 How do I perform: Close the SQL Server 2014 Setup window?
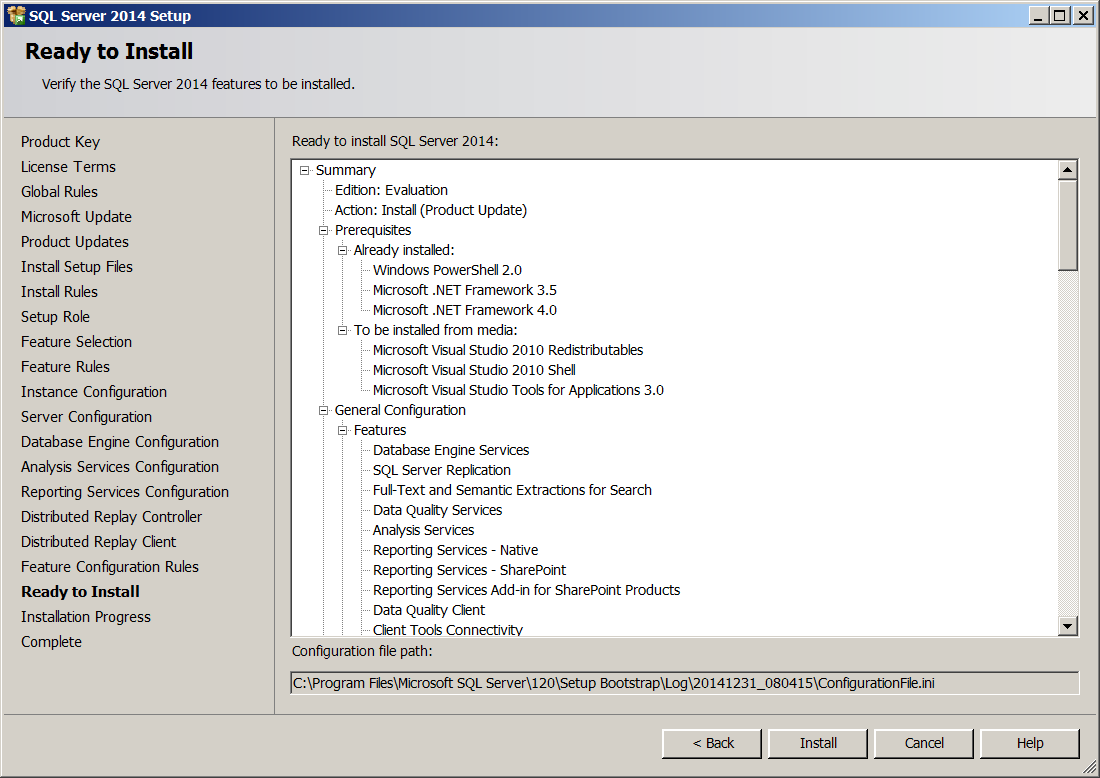pos(1083,15)
